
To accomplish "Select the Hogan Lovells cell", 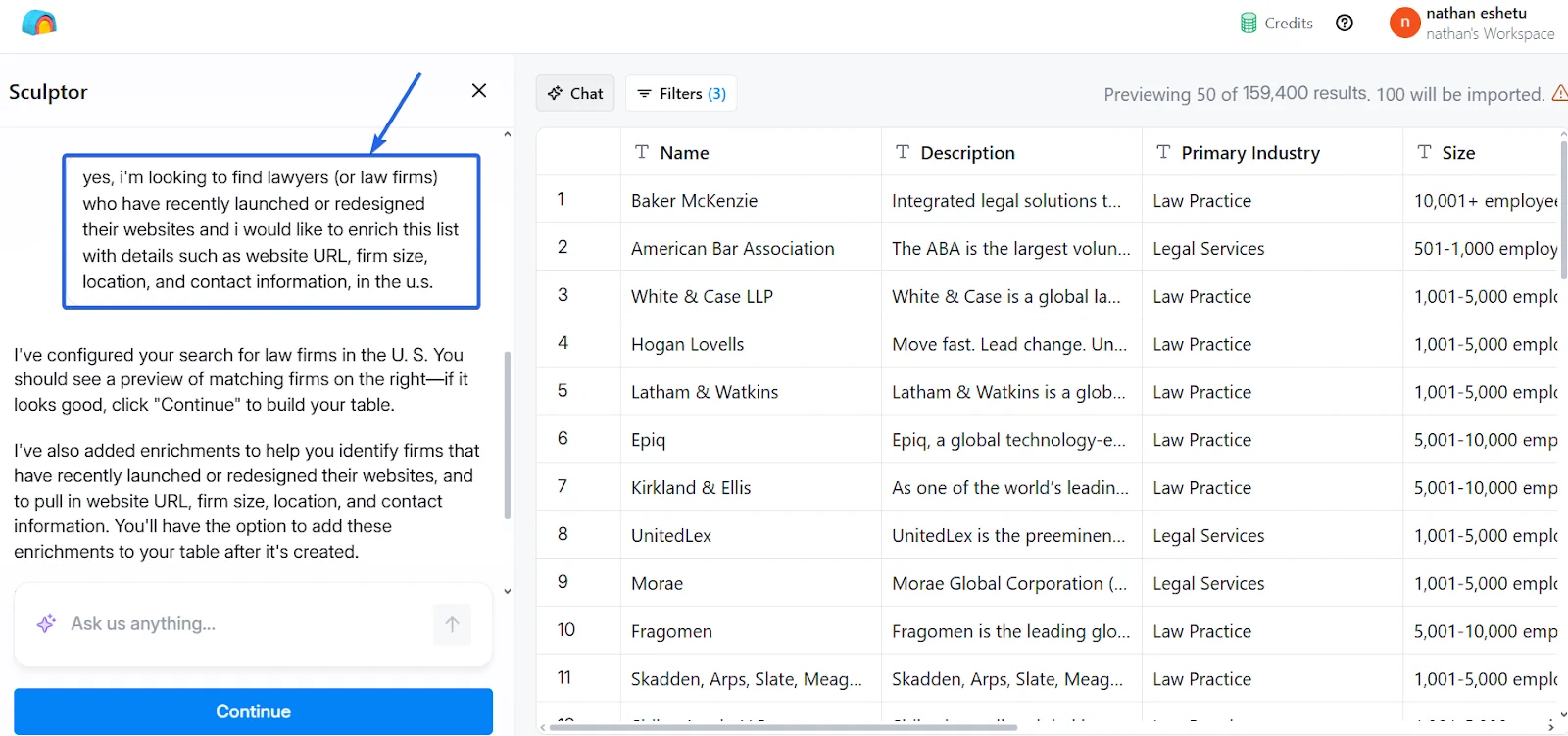I will pos(751,344).
